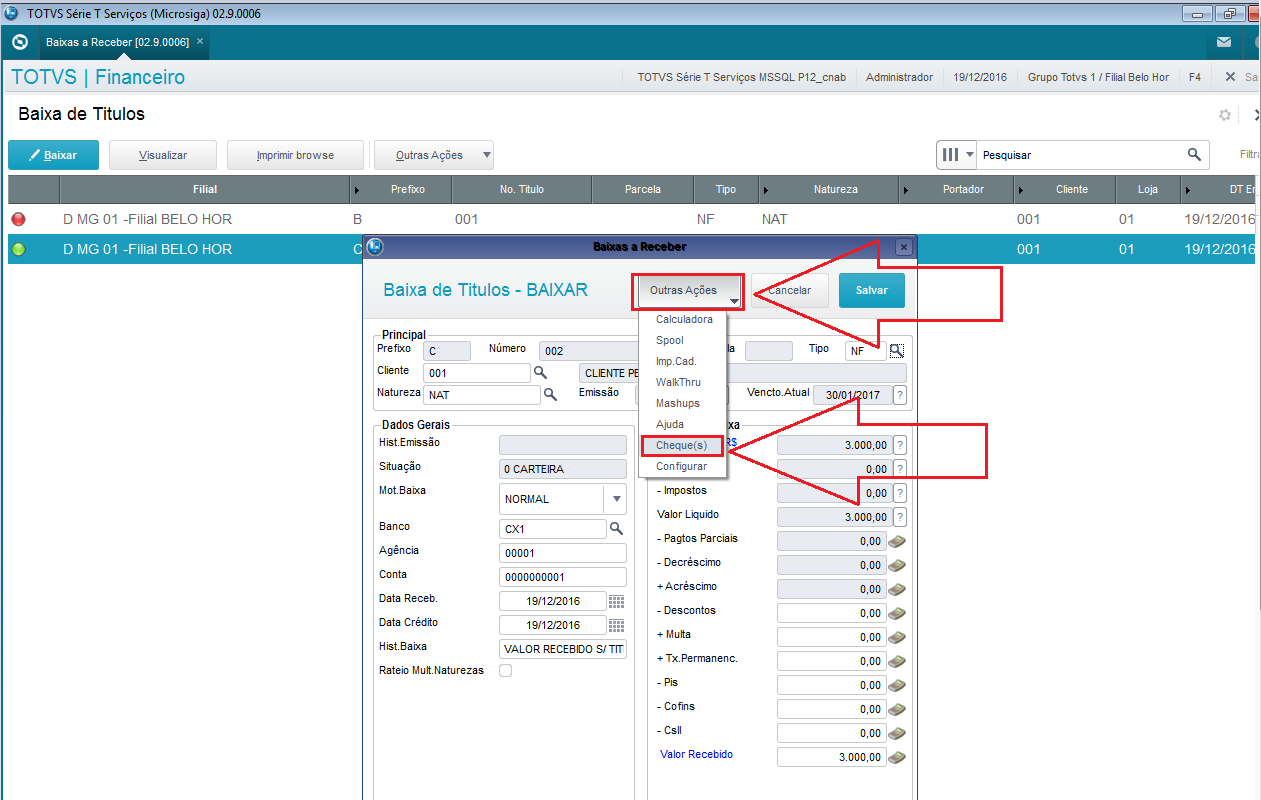
Task: Click the Agência input field
Action: [x=562, y=553]
